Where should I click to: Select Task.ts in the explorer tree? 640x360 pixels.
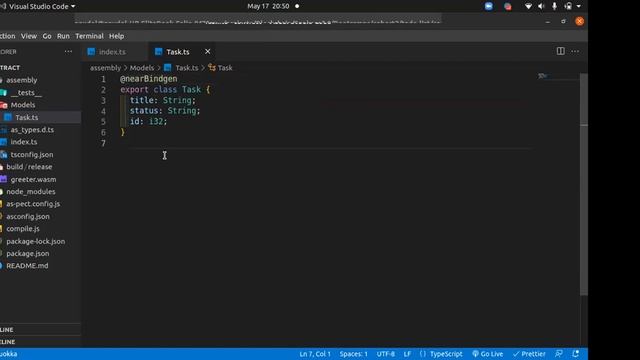pos(27,118)
